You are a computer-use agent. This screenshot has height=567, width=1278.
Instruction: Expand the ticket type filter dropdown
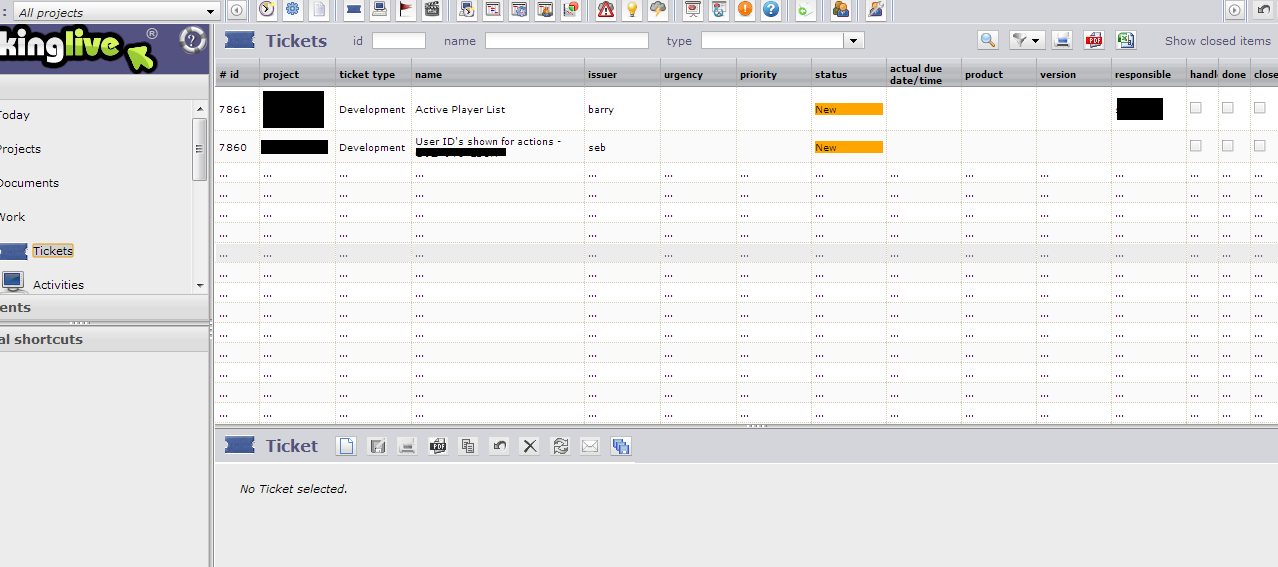(853, 41)
